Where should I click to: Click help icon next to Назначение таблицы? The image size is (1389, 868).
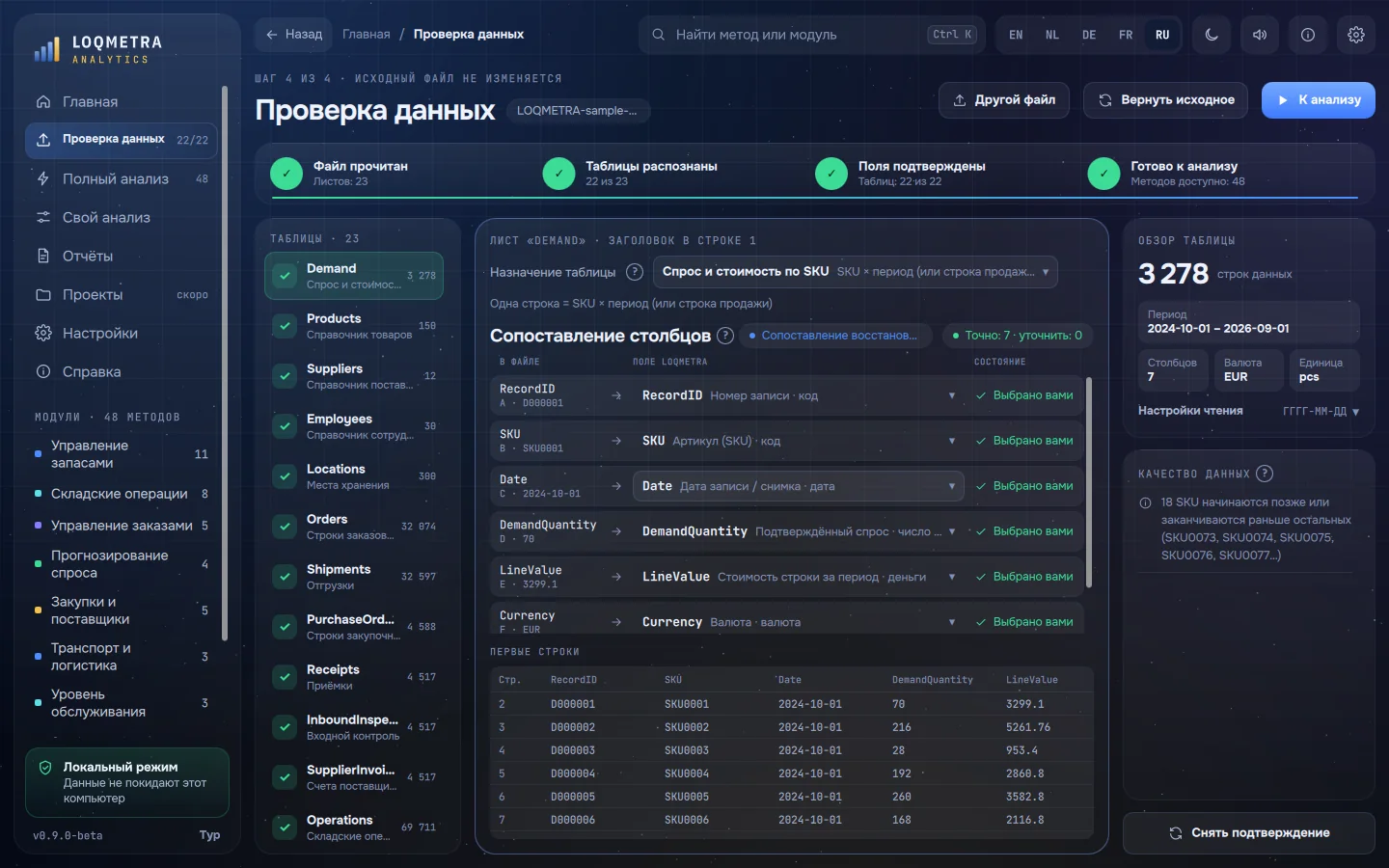(x=635, y=272)
